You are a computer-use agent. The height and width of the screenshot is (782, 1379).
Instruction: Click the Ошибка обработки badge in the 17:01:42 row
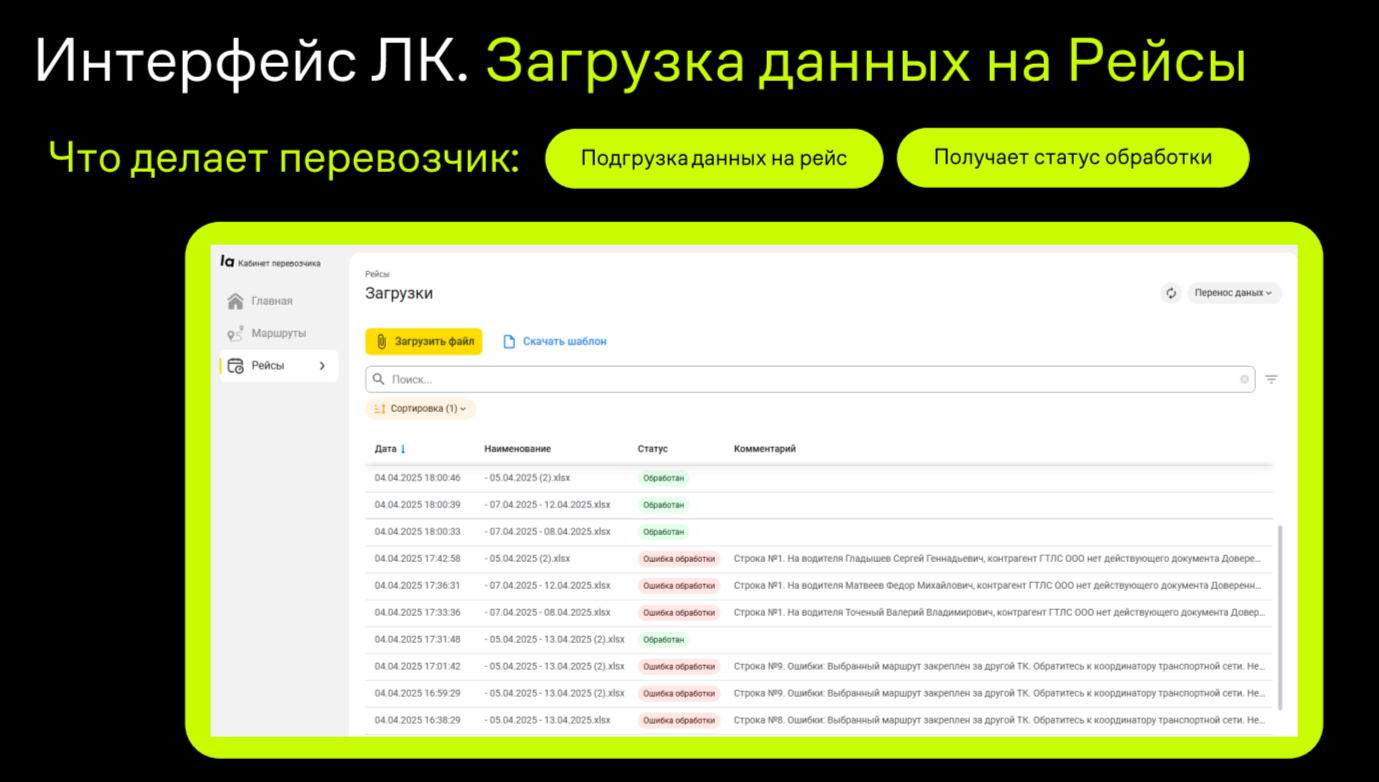[x=678, y=667]
